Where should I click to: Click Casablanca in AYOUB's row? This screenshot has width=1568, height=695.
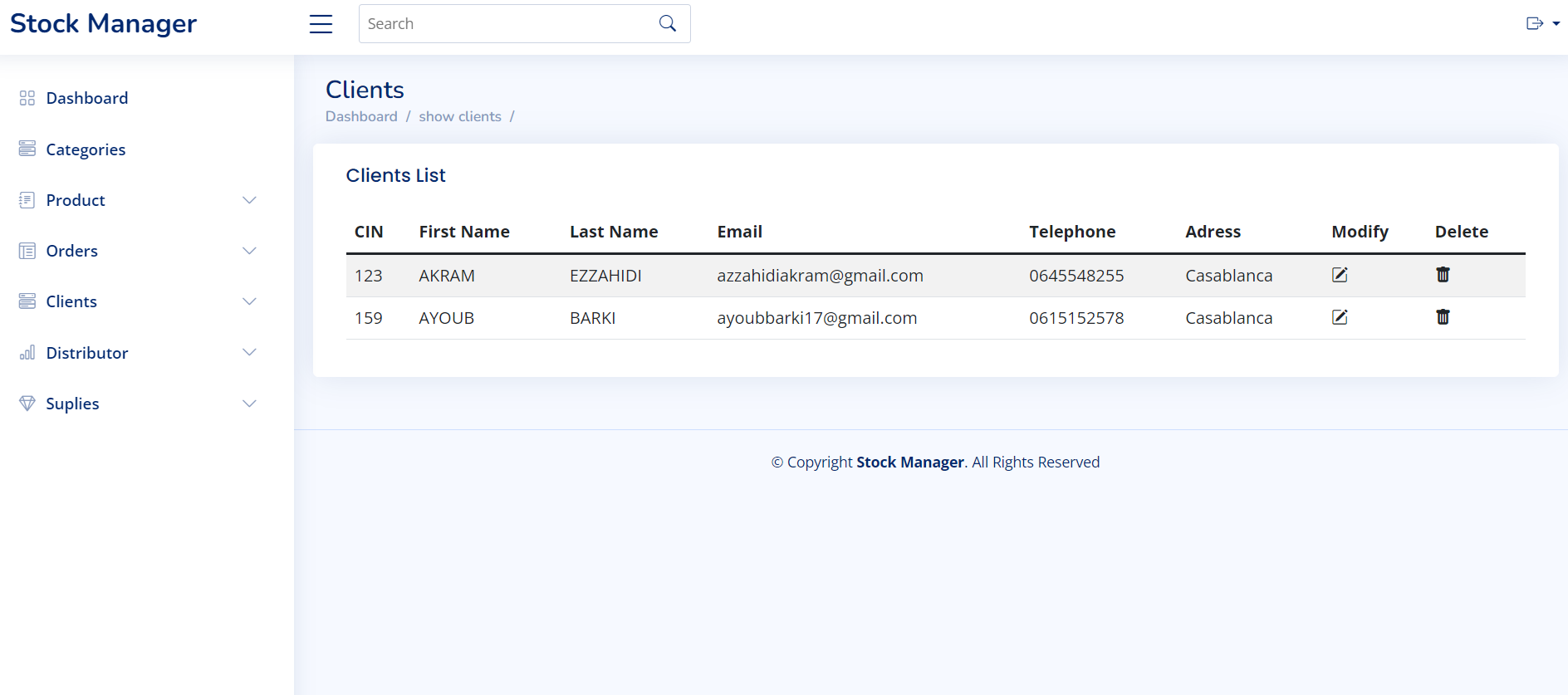[x=1228, y=318]
